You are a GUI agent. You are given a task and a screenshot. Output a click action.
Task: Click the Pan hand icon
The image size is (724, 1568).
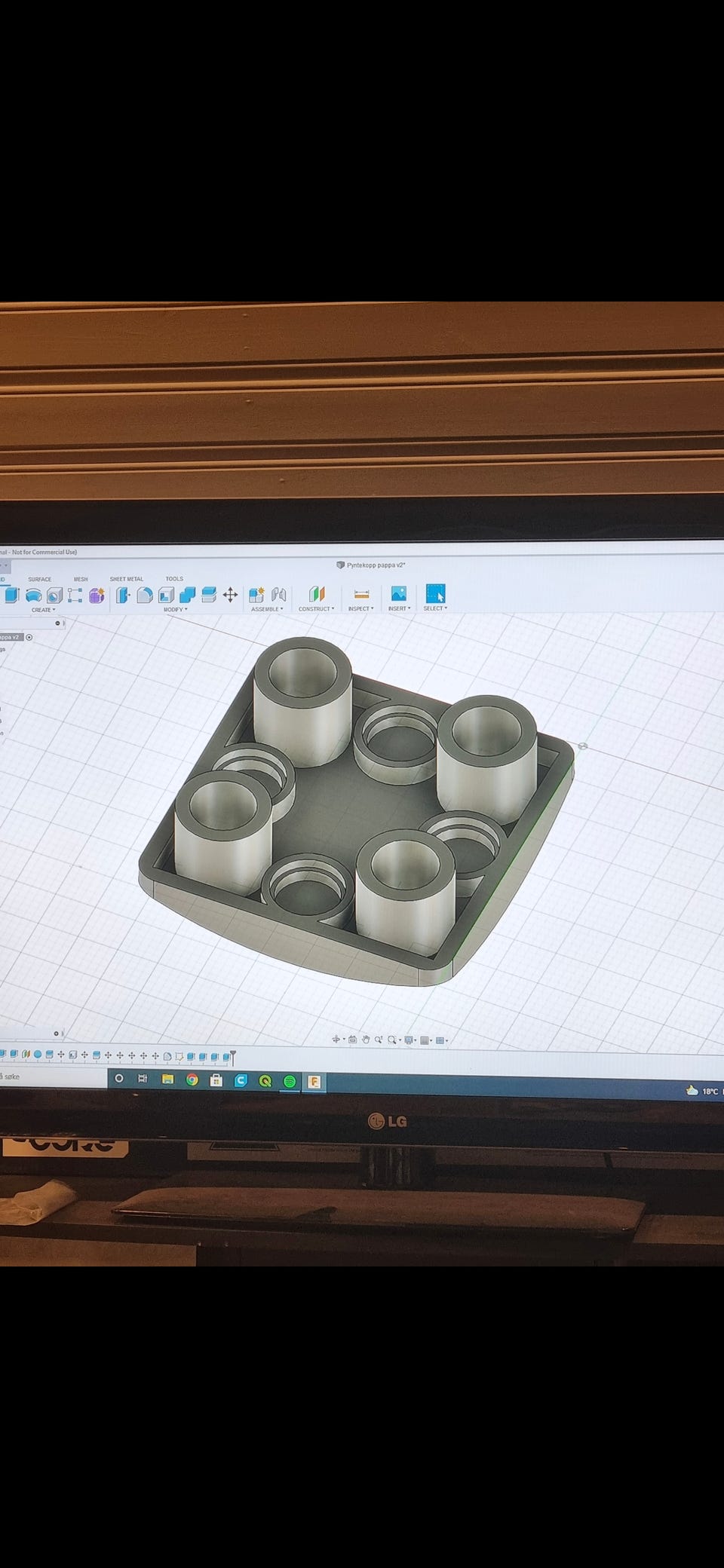pos(366,1040)
